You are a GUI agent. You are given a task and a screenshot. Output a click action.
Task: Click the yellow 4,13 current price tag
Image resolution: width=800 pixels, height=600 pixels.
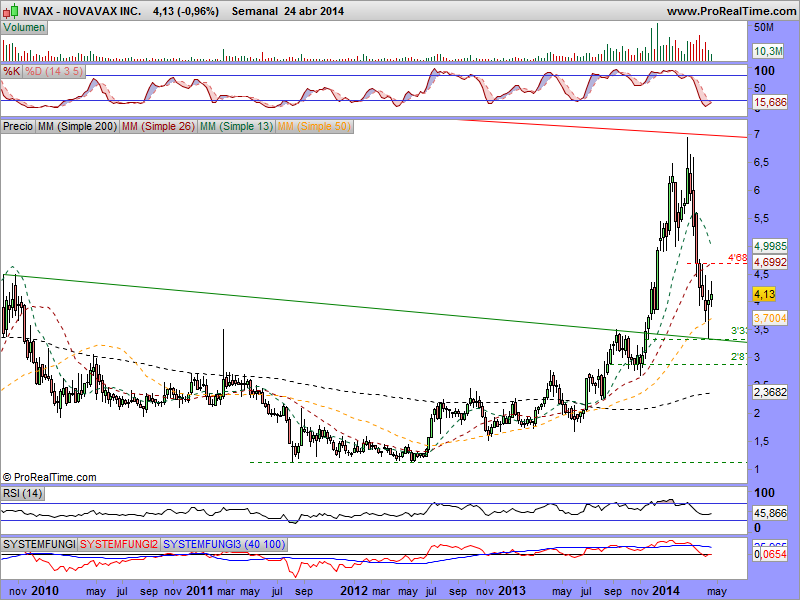[764, 294]
